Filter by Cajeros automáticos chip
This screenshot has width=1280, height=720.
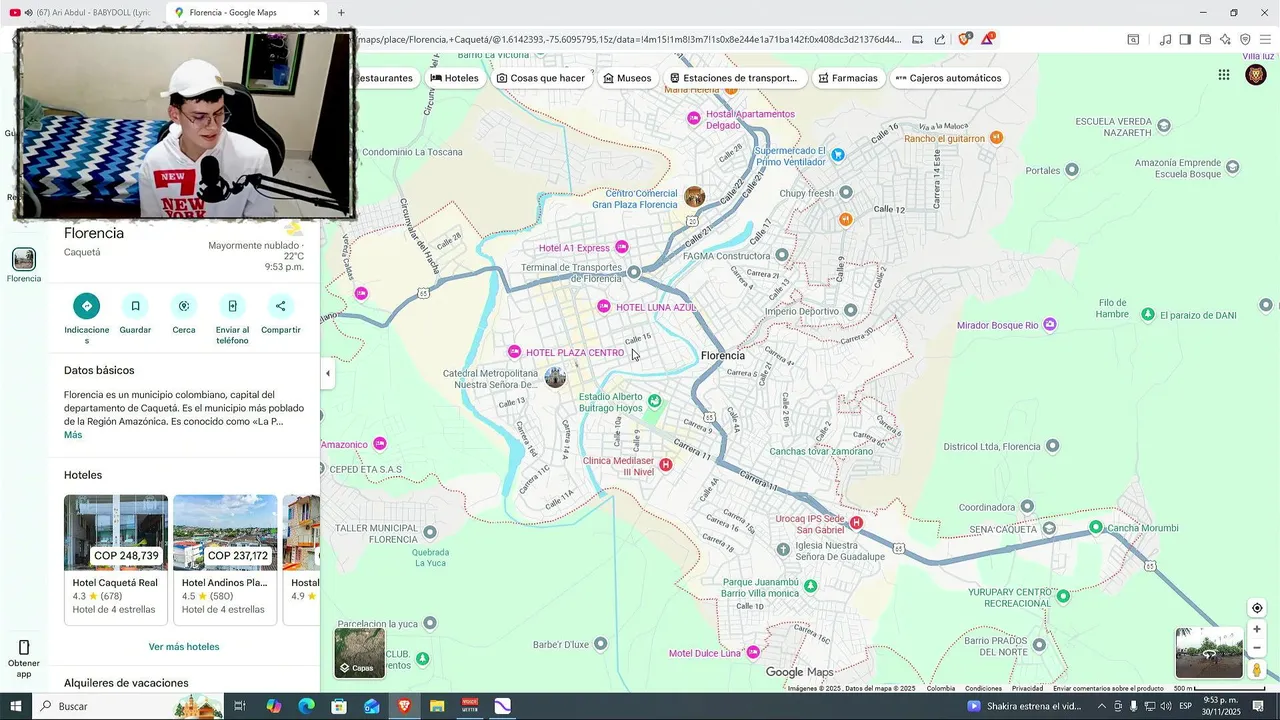coord(949,78)
